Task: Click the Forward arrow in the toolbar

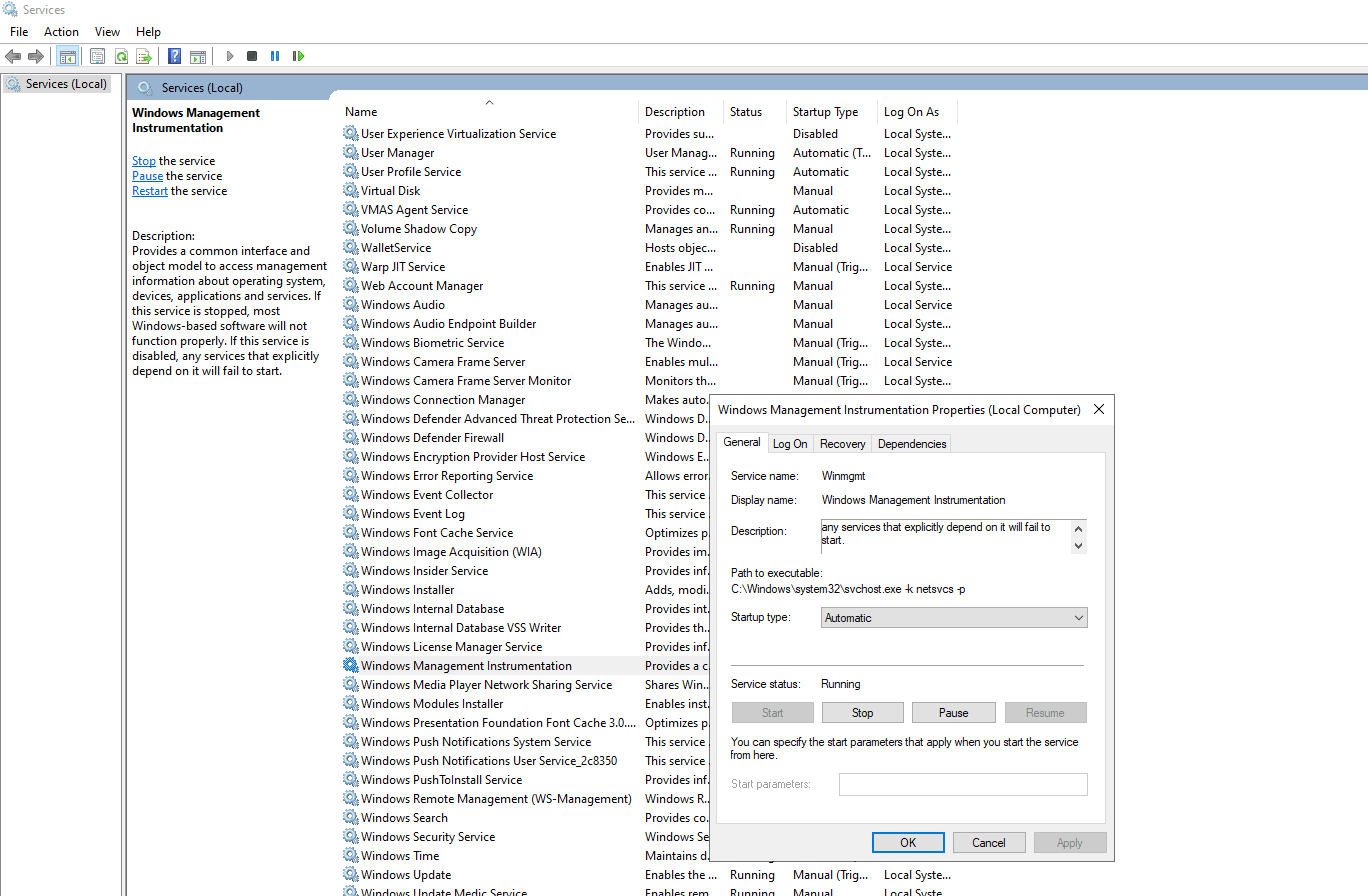Action: [x=36, y=56]
